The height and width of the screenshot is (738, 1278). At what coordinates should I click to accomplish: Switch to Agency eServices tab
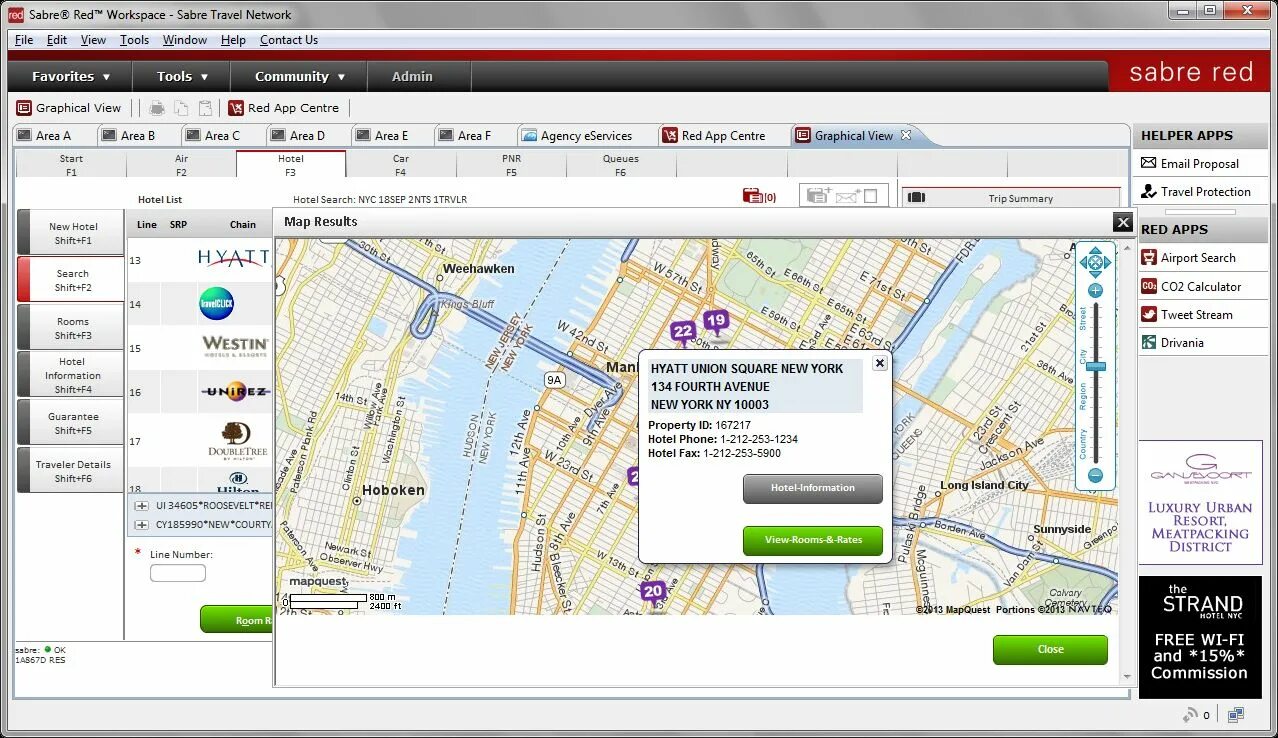point(587,135)
